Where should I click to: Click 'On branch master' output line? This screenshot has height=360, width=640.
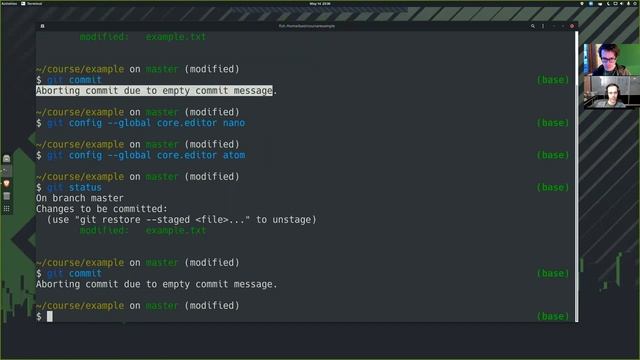(80, 198)
